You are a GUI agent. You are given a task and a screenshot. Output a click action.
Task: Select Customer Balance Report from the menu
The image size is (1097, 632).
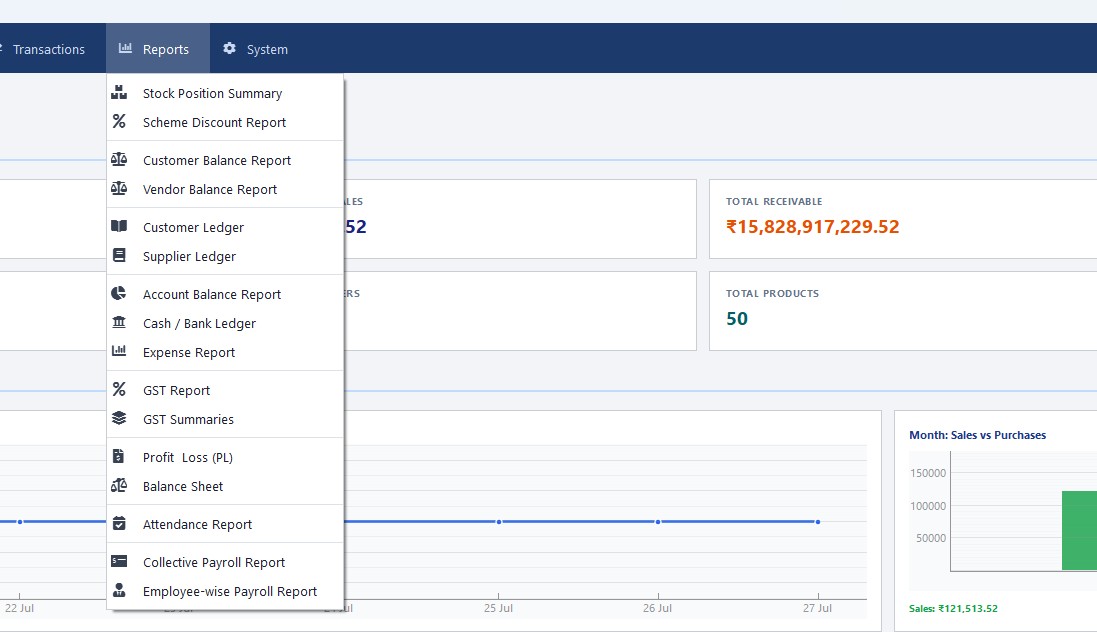coord(225,160)
